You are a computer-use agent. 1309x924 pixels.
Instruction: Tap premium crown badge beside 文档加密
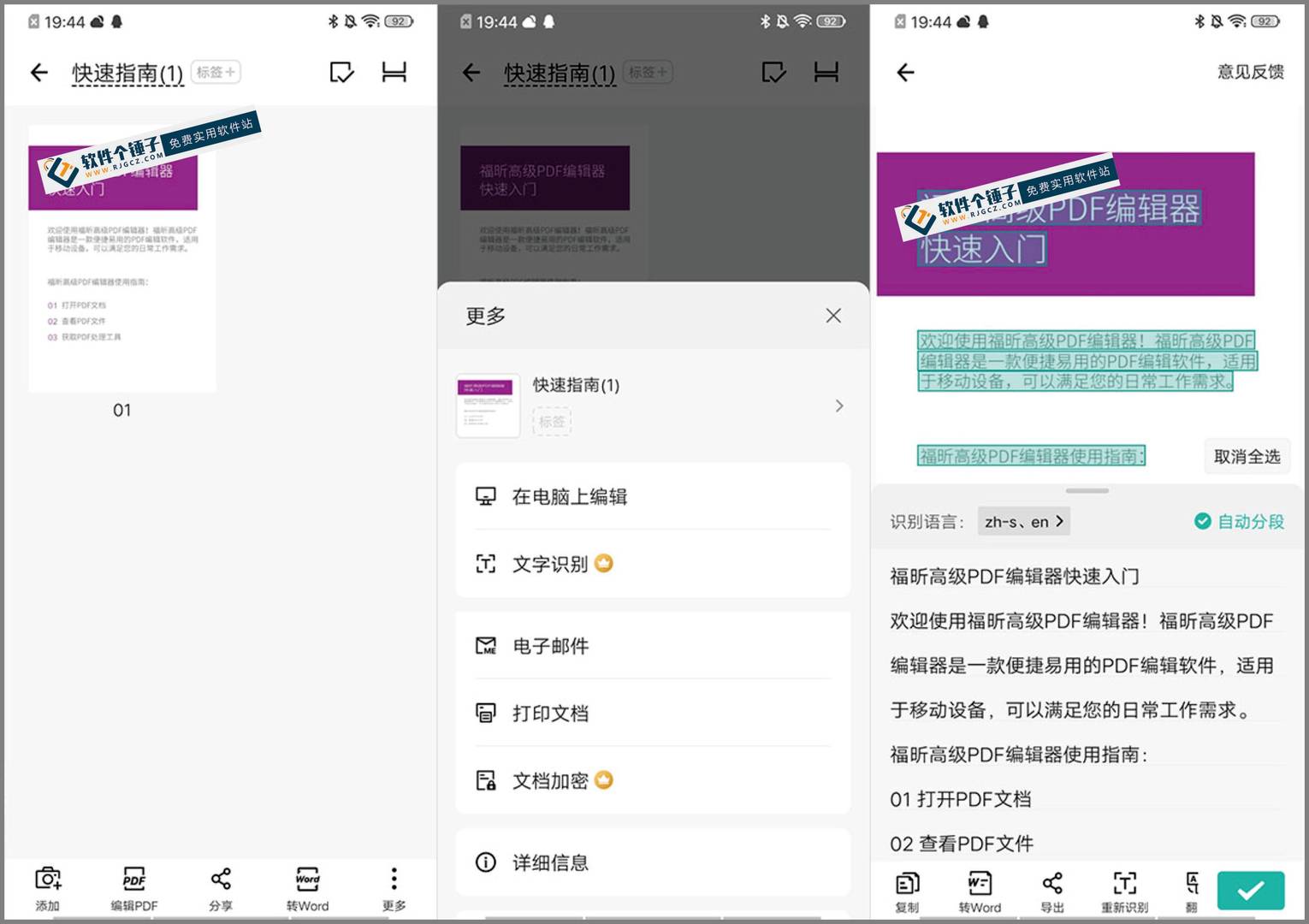tap(604, 779)
